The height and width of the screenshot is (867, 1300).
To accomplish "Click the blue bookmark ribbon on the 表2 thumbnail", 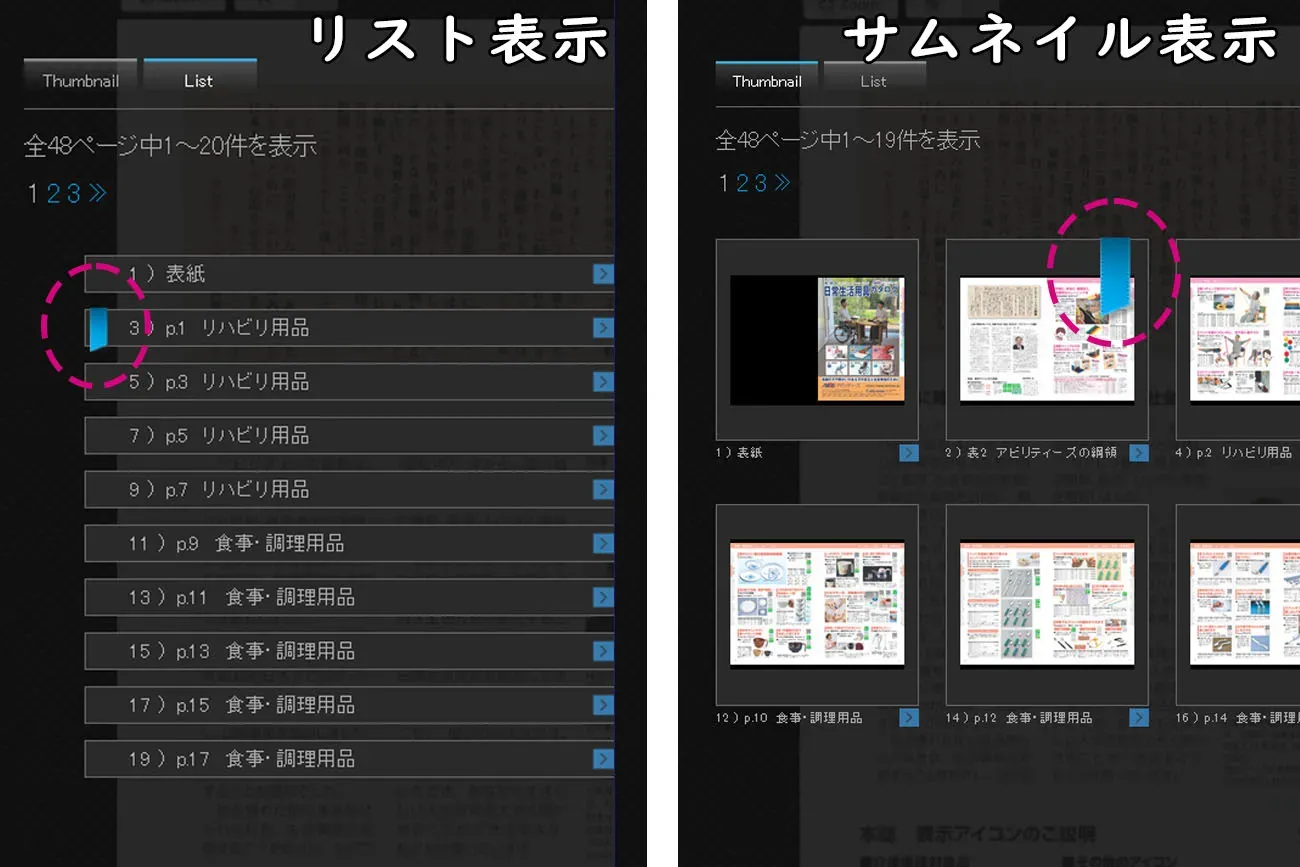I will [1112, 276].
